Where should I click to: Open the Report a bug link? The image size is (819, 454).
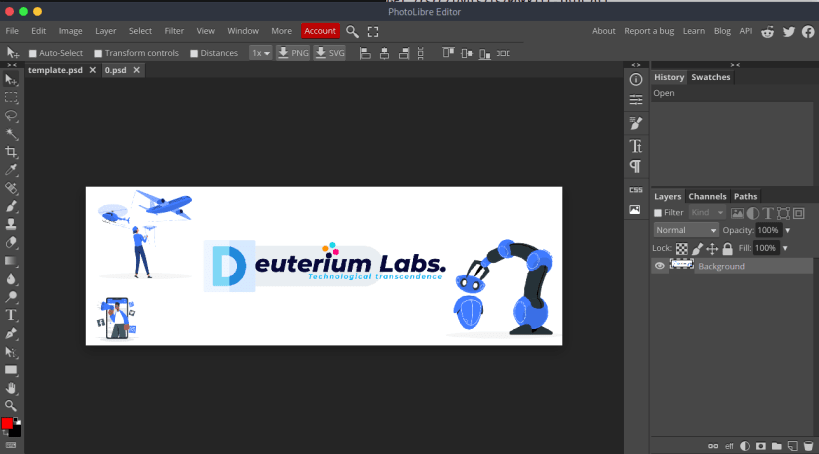tap(649, 31)
